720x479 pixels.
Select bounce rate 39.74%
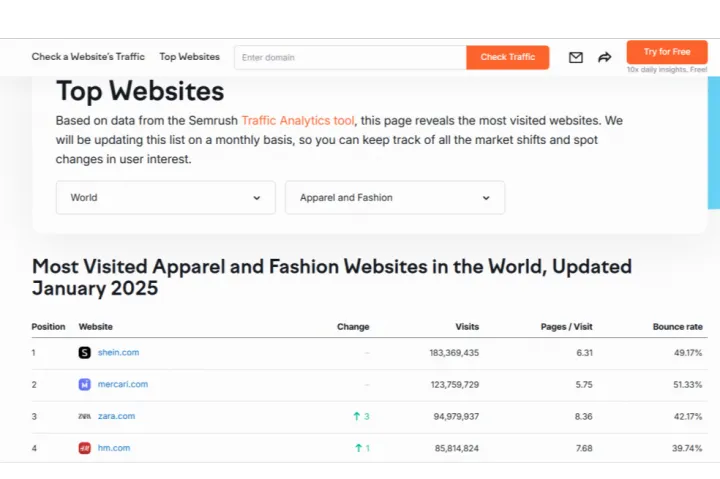pos(687,448)
